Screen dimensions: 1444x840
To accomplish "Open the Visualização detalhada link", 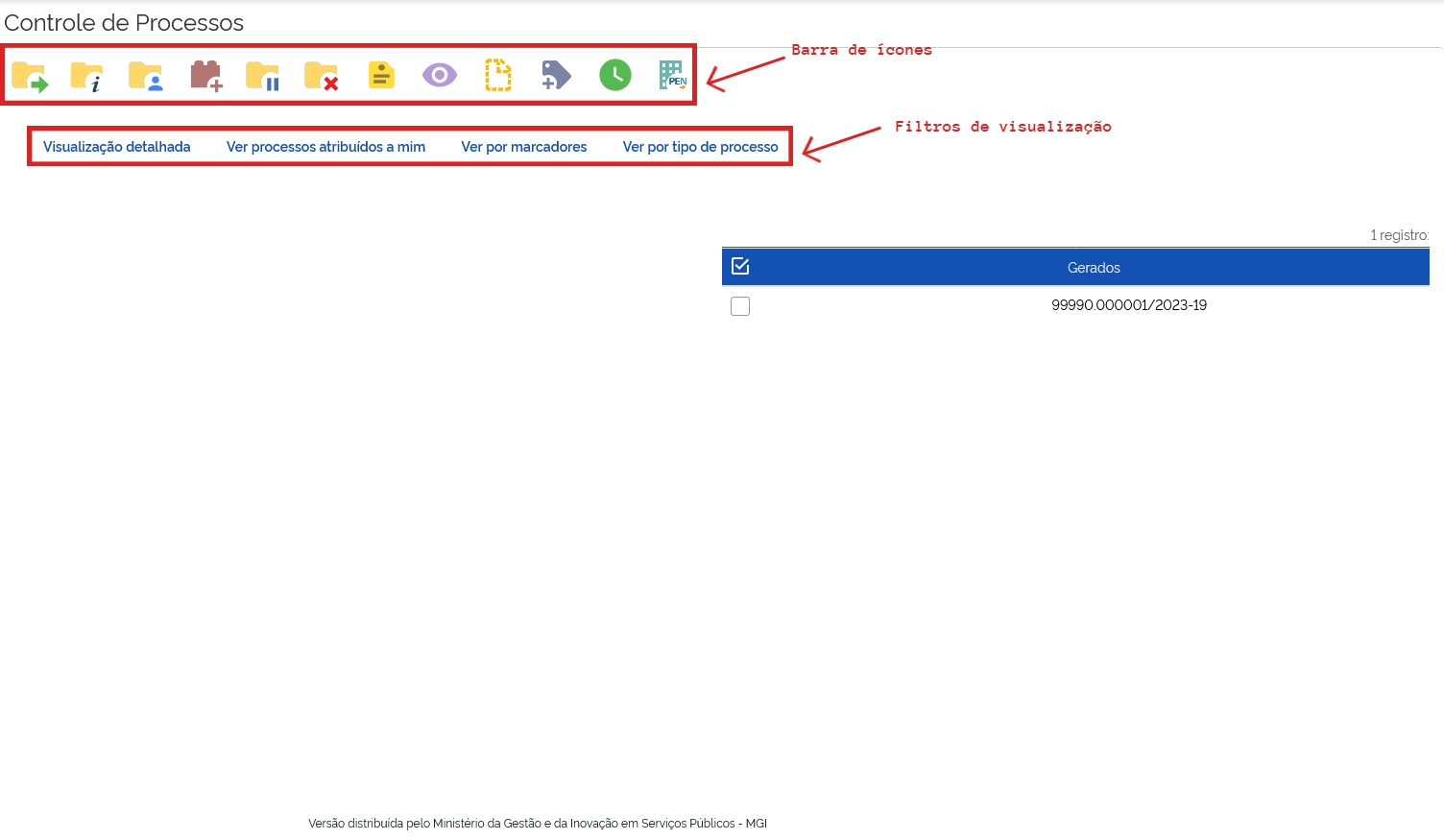I will coord(117,147).
